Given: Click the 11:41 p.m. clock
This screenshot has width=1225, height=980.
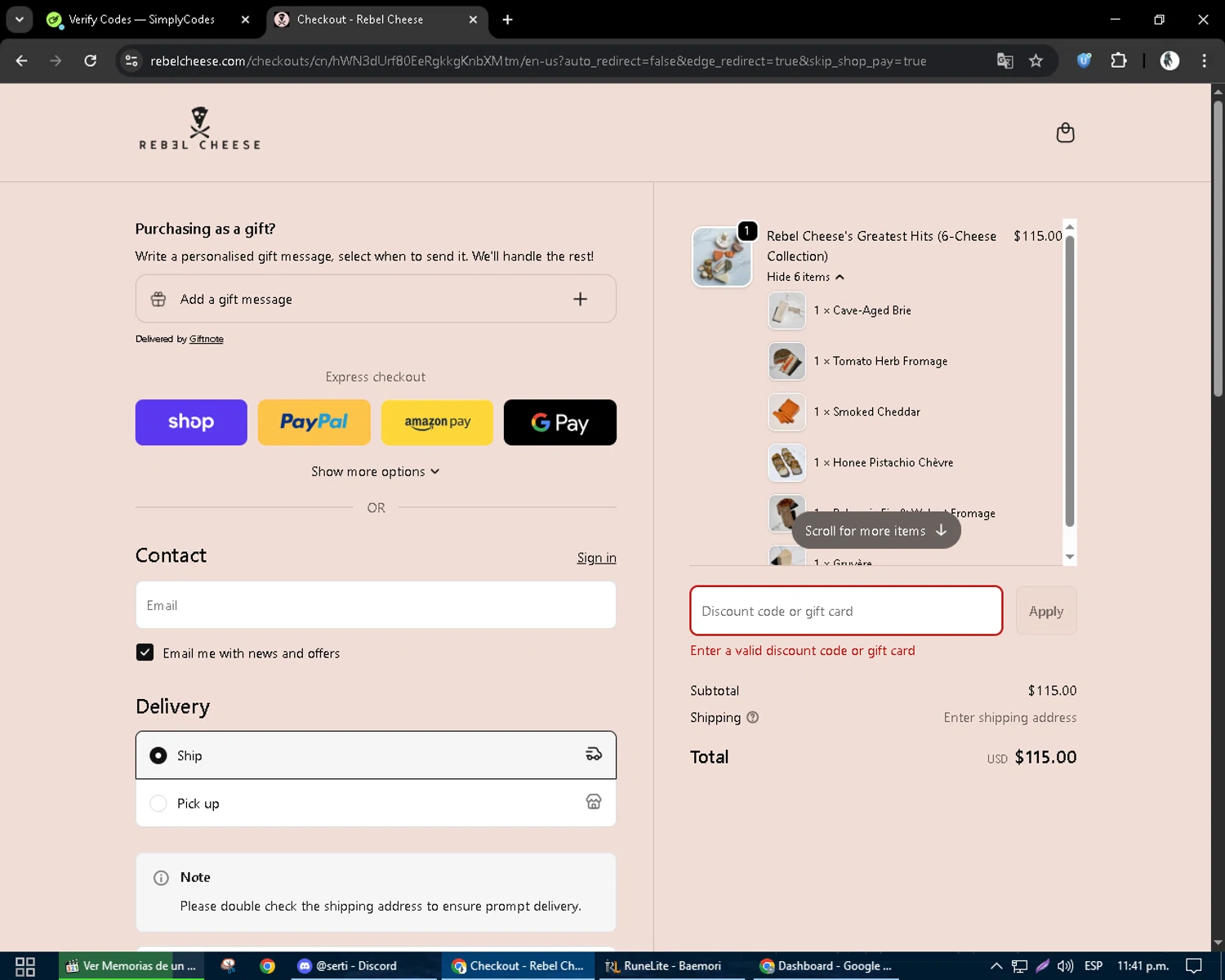Looking at the screenshot, I should pyautogui.click(x=1143, y=966).
